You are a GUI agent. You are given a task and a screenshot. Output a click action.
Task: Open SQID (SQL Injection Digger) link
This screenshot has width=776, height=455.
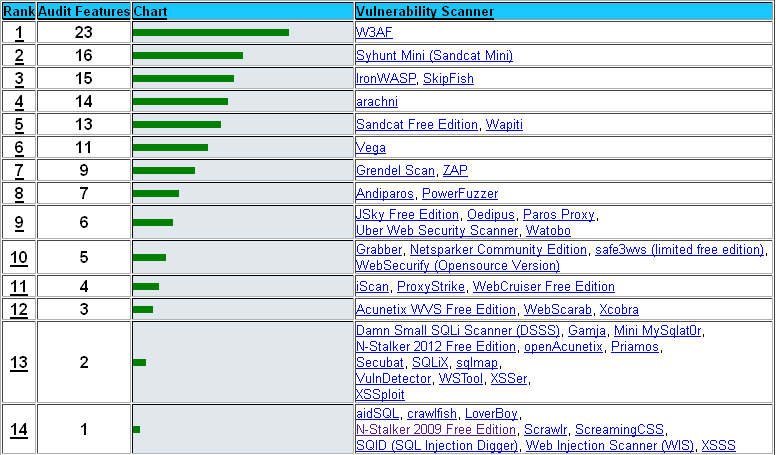[436, 446]
